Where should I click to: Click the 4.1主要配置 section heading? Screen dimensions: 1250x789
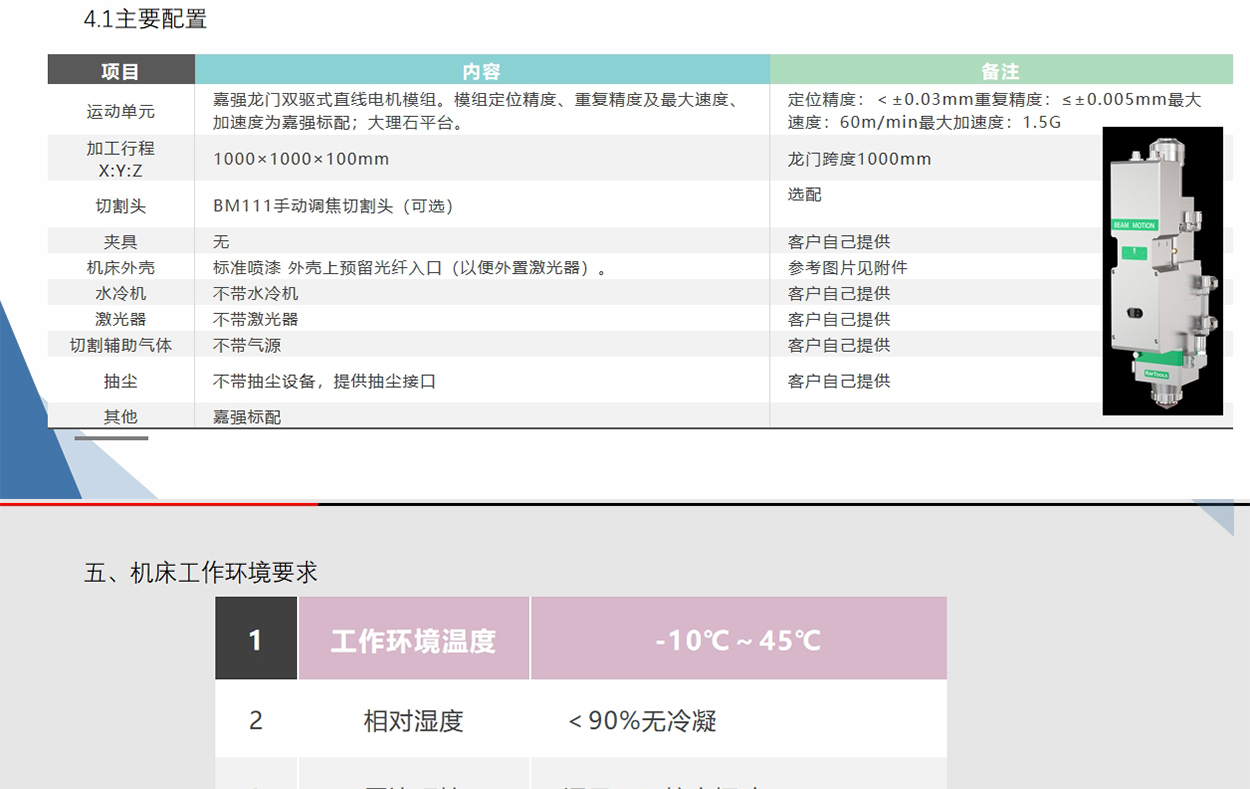[145, 19]
